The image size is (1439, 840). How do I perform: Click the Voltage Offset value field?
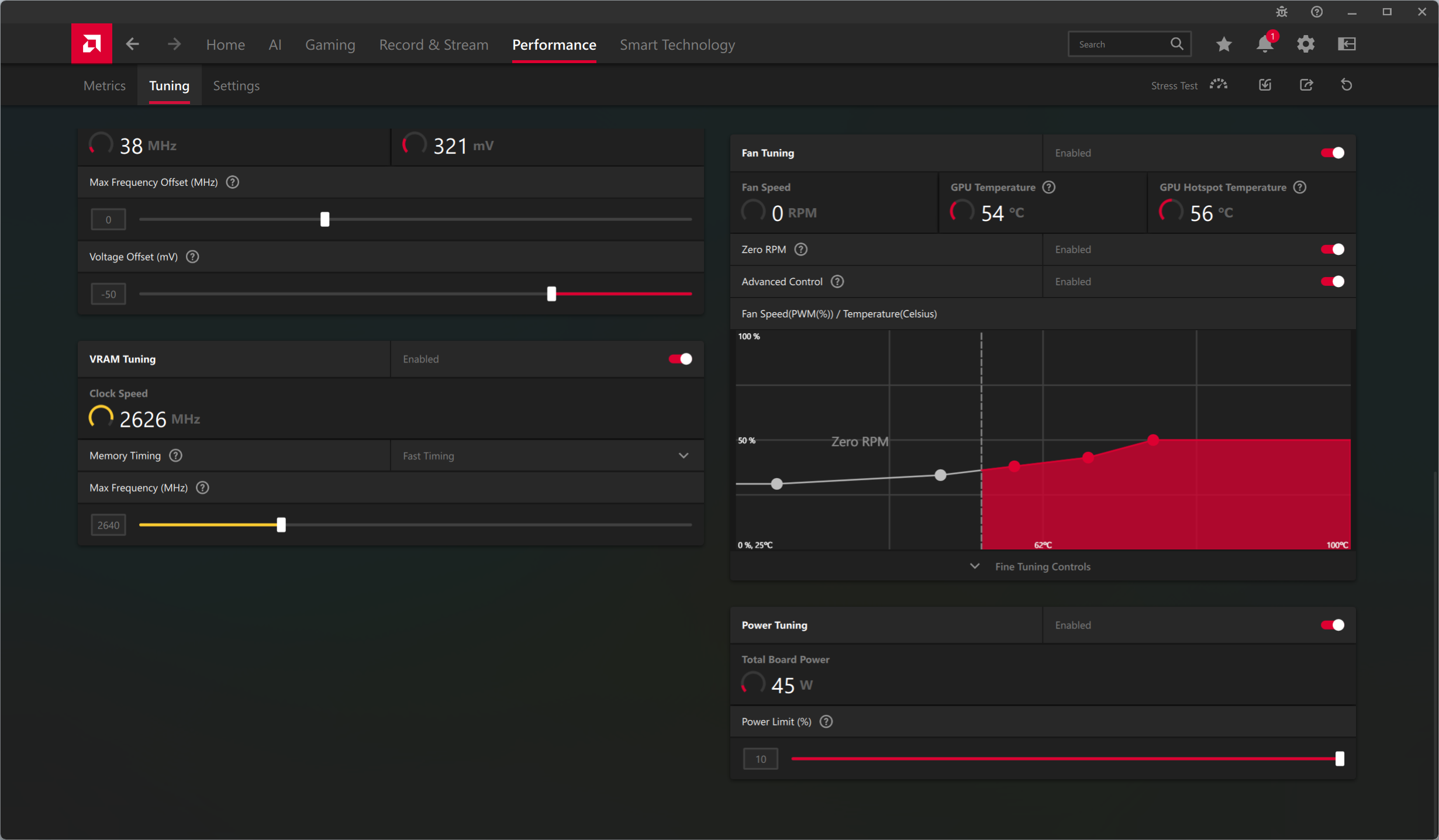pyautogui.click(x=108, y=294)
